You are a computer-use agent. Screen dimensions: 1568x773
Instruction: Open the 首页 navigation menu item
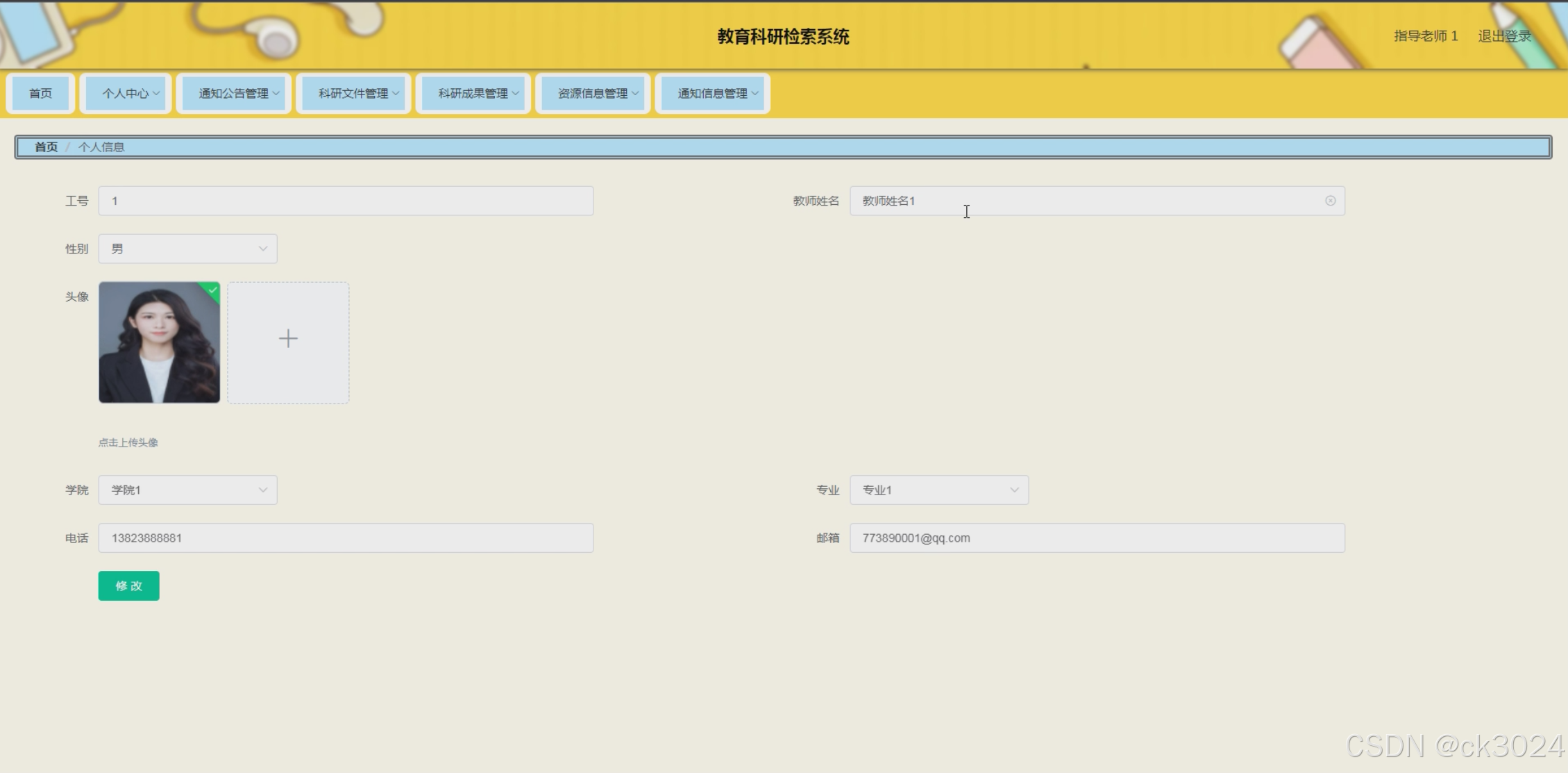(40, 93)
